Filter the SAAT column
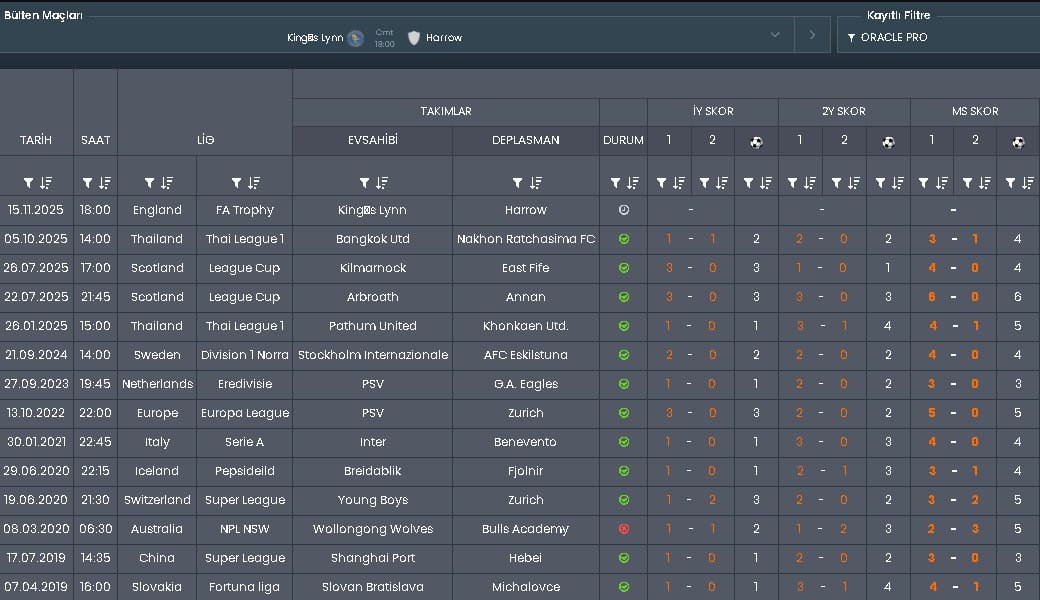1040x600 pixels. 87,183
